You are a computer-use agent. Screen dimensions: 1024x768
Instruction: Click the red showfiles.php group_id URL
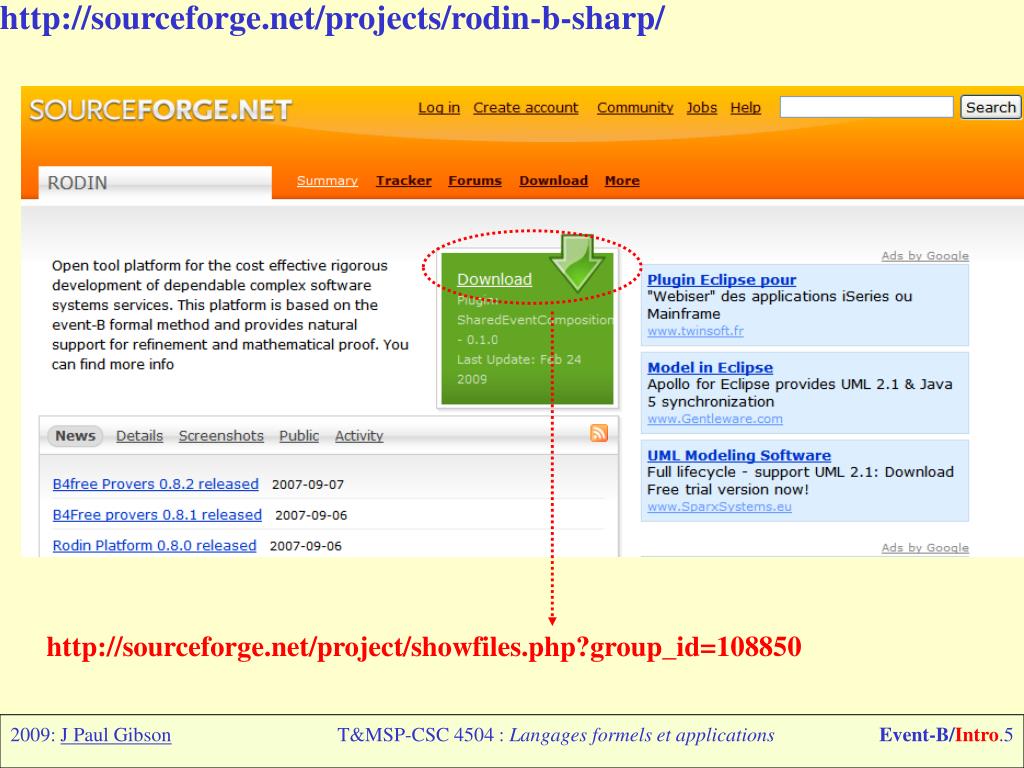424,647
